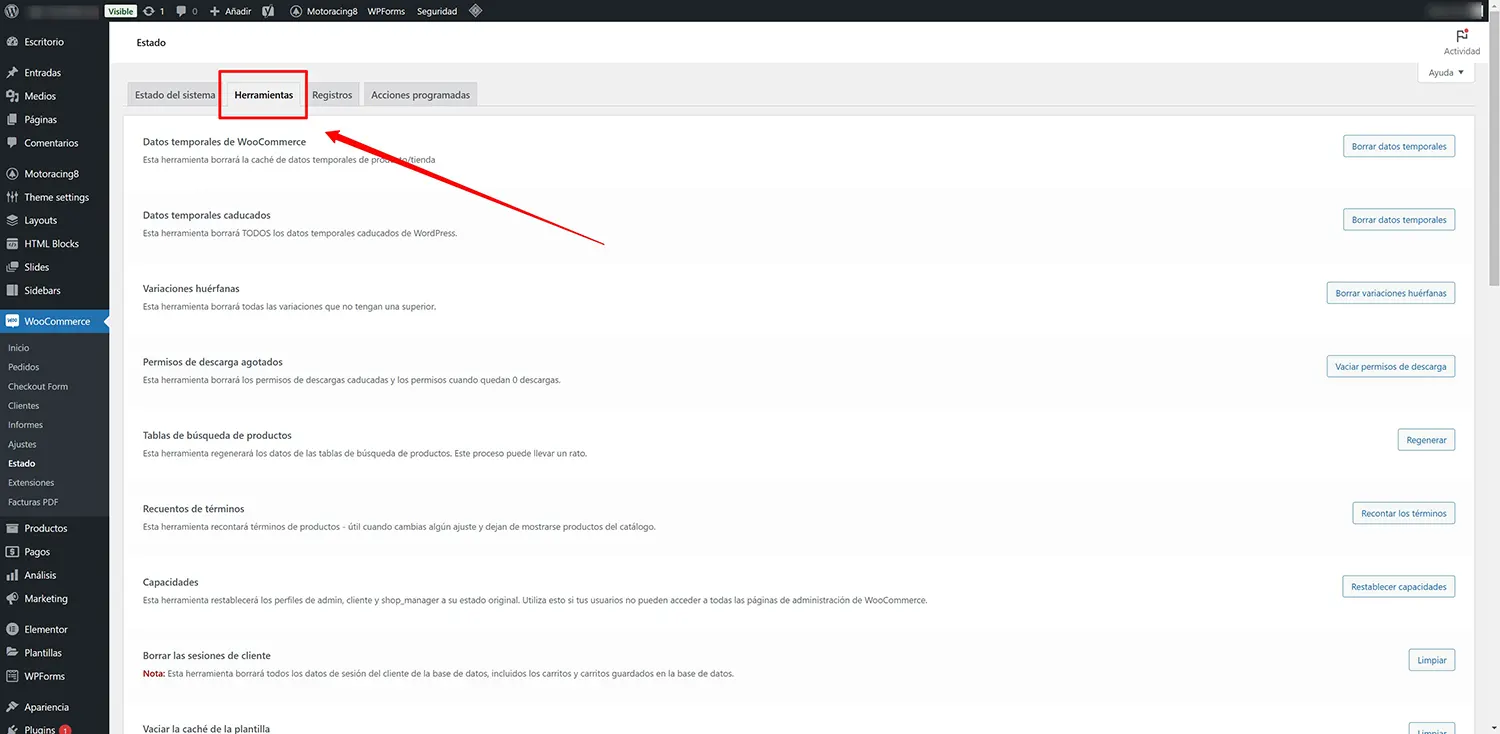Open the Actividad flag notifications
Image resolution: width=1500 pixels, height=734 pixels.
tap(1461, 40)
